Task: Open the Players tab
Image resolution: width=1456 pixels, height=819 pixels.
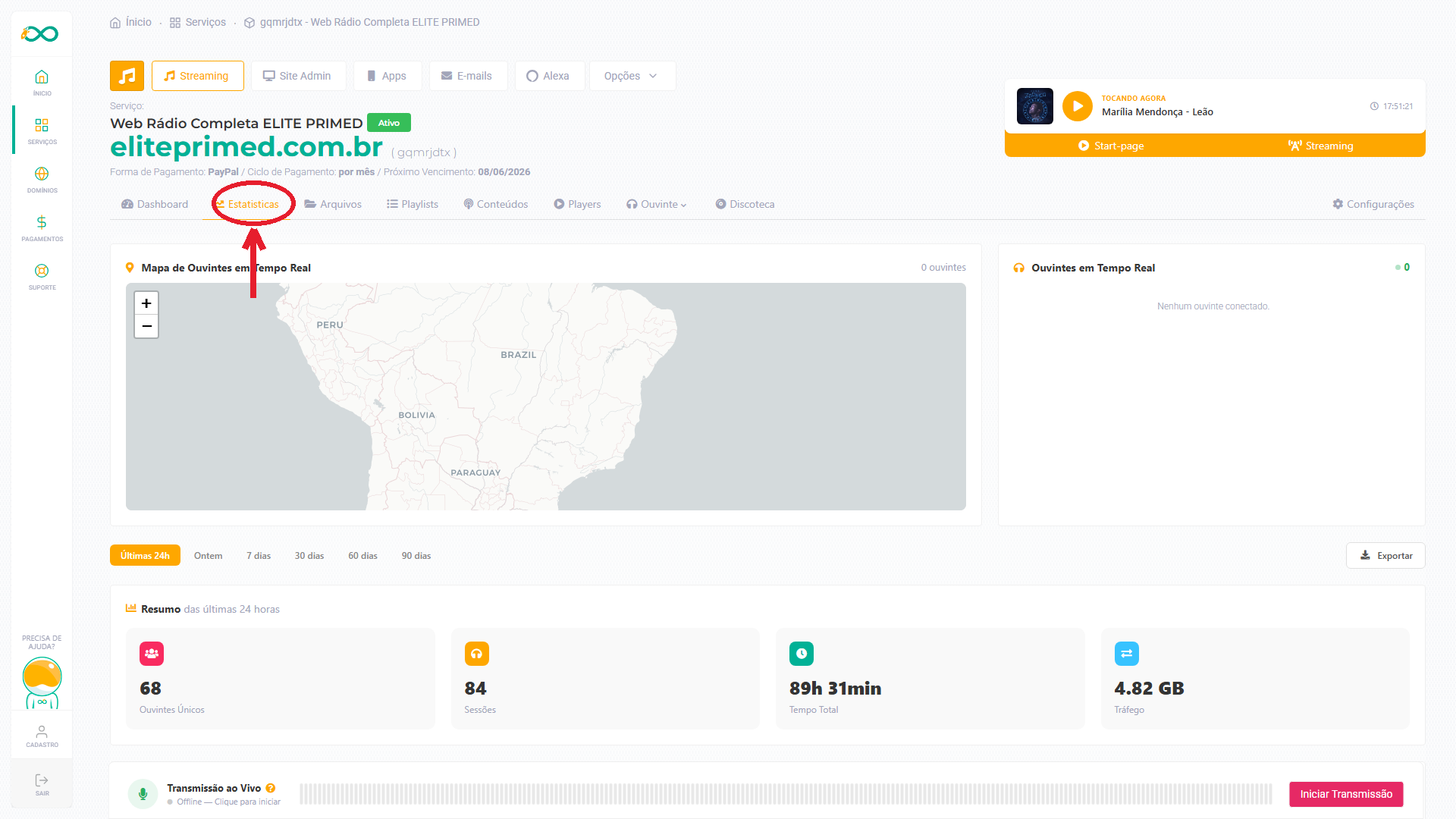Action: pos(577,204)
